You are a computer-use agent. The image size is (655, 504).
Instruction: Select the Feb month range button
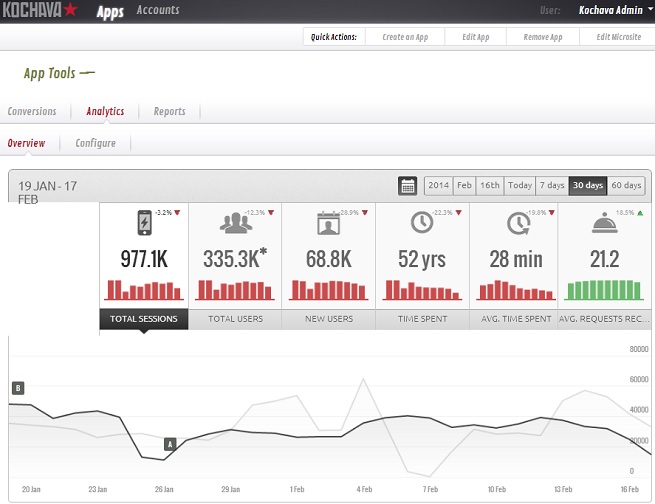tap(464, 185)
